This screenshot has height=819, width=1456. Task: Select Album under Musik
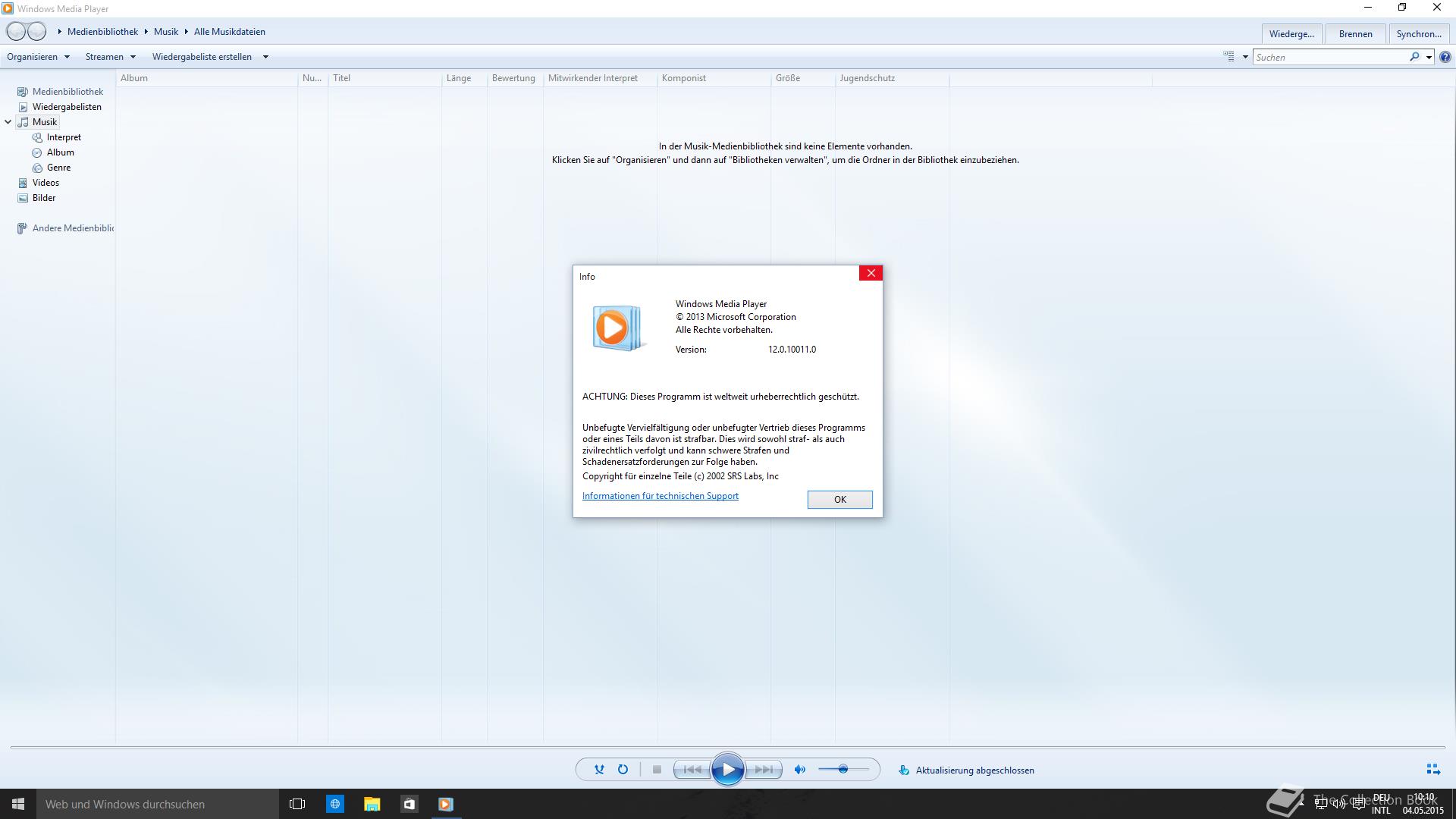pos(61,152)
